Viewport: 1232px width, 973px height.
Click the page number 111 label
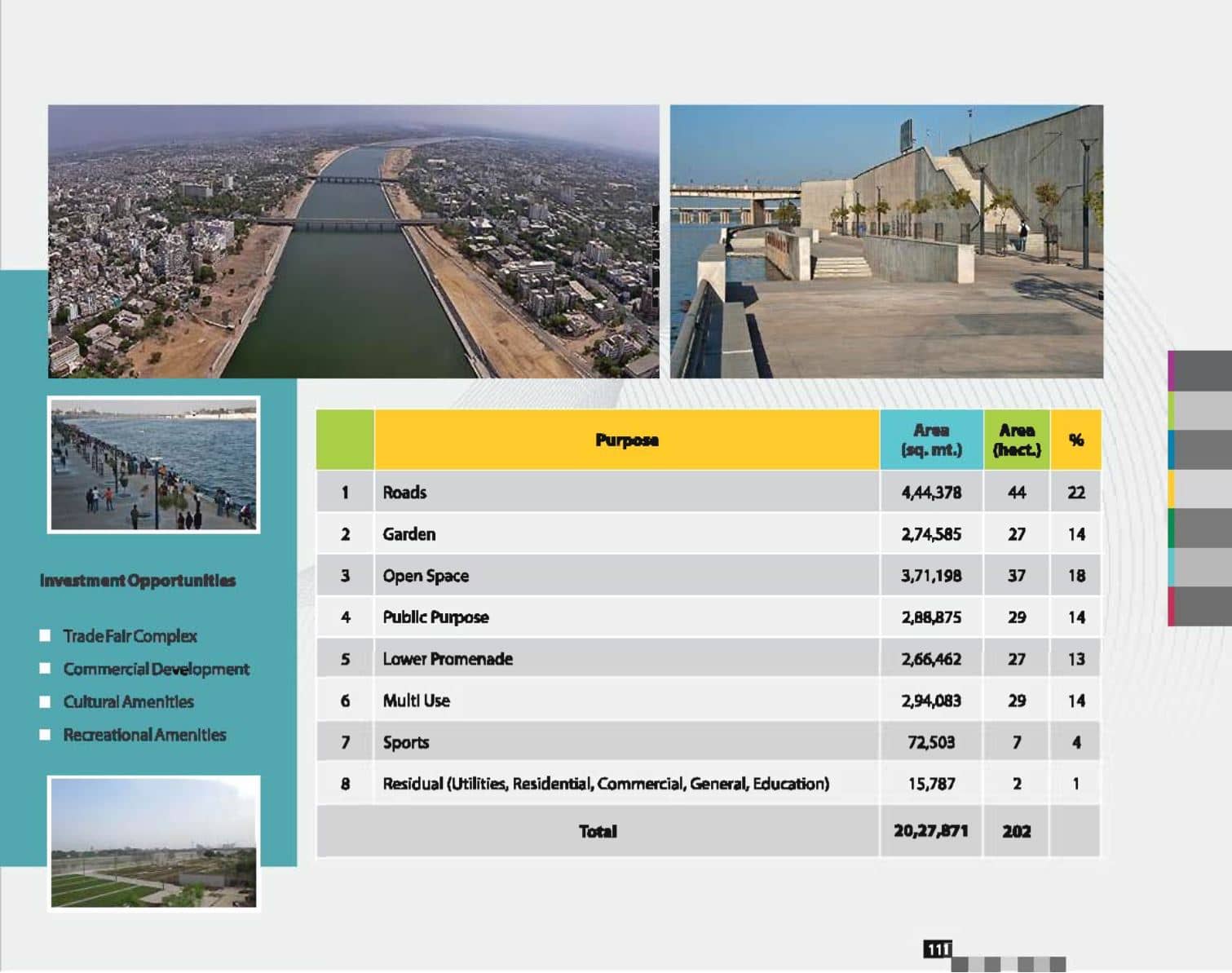click(938, 949)
